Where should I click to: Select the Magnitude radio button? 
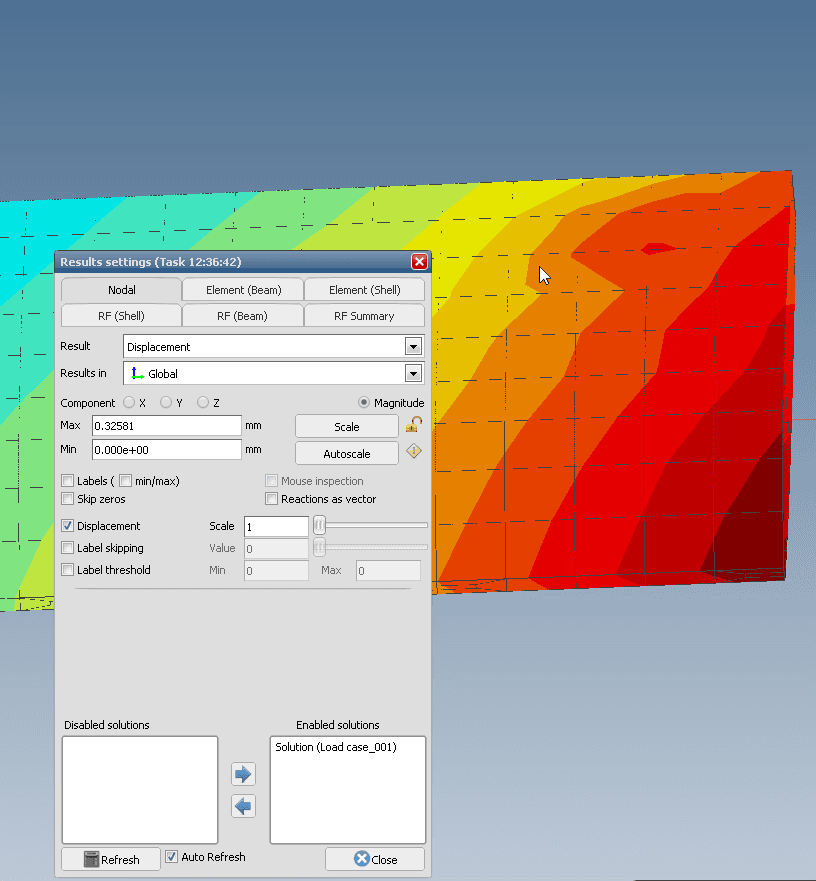point(364,403)
